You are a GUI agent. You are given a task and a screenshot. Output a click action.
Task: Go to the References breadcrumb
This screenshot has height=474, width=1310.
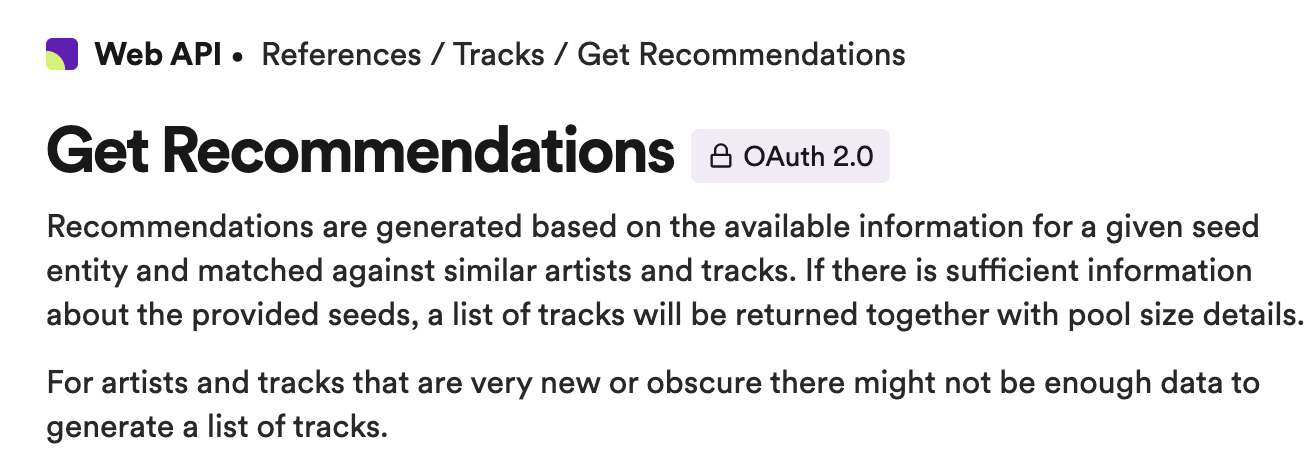(x=341, y=54)
